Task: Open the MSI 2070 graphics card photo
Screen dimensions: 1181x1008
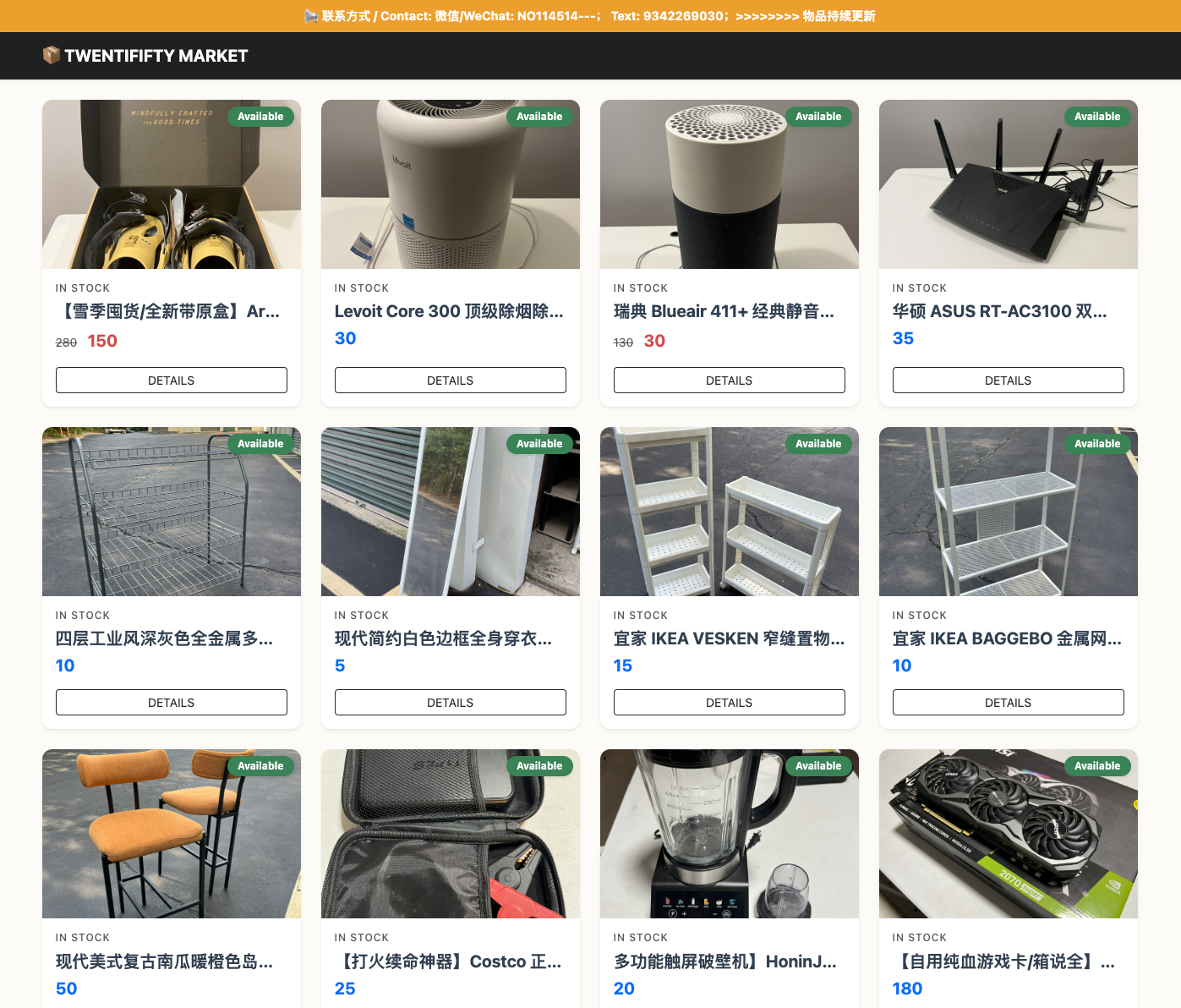Action: 1009,834
